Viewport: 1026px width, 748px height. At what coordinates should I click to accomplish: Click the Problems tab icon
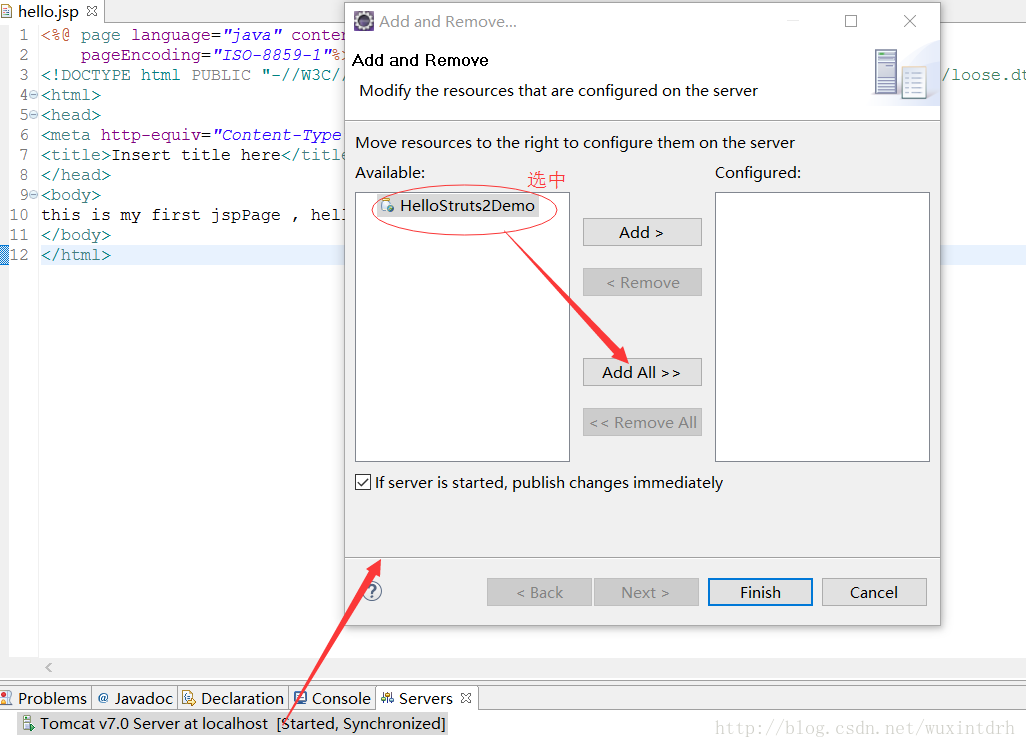point(7,698)
